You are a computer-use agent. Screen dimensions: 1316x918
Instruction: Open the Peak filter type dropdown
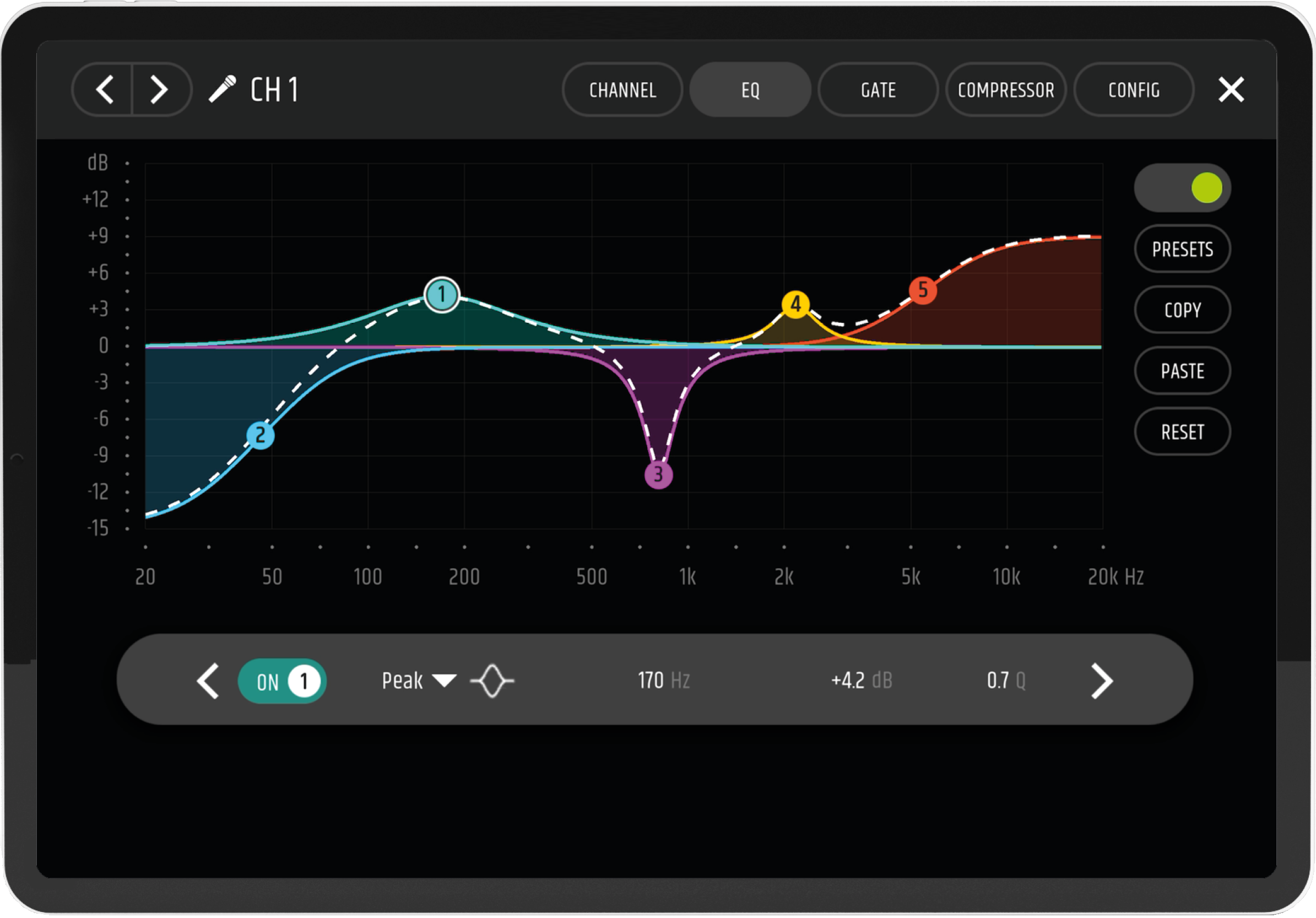pos(419,681)
